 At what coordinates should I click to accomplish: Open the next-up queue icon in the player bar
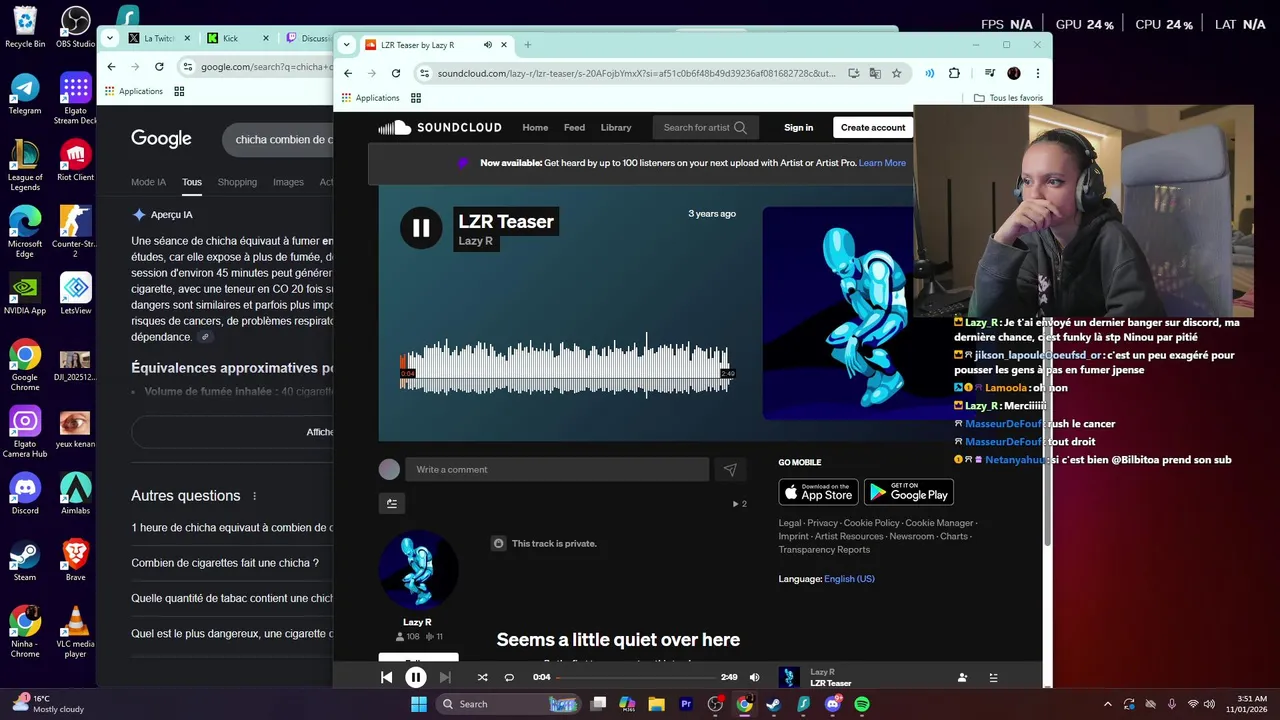pos(993,677)
